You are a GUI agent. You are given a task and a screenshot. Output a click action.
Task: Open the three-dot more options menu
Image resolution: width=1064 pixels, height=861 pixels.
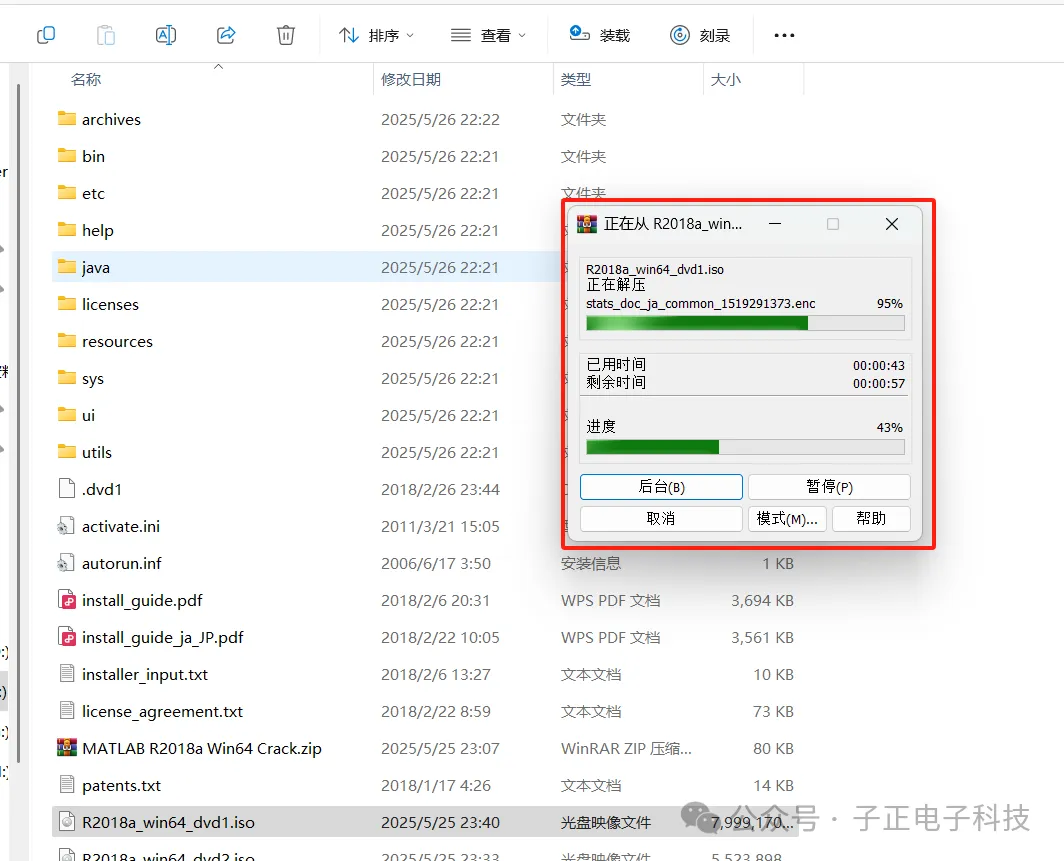784,35
